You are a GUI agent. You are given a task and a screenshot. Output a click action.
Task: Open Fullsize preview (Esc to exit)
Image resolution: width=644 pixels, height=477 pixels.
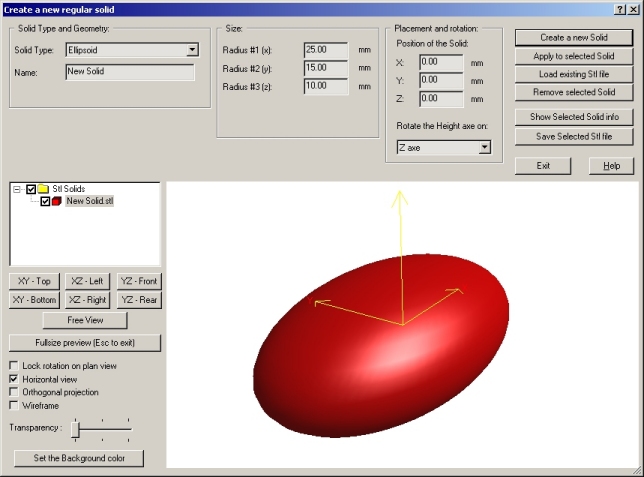tap(85, 343)
